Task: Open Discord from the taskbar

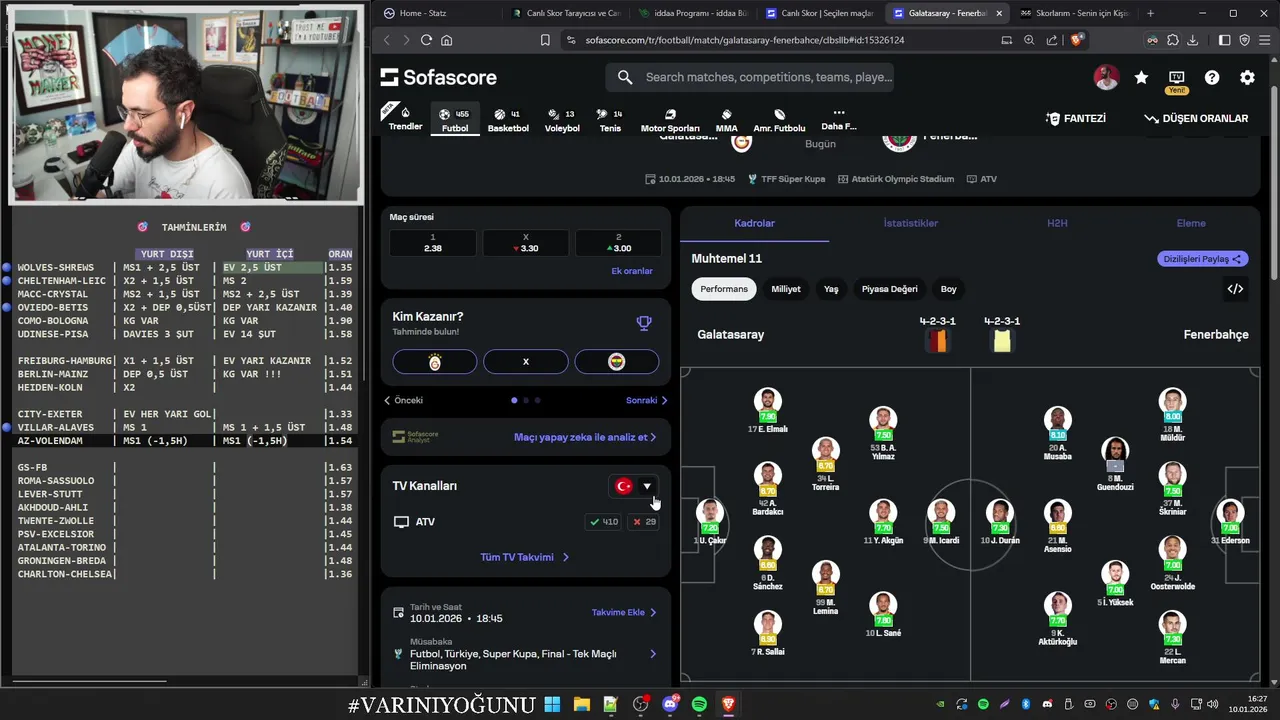Action: pos(670,704)
